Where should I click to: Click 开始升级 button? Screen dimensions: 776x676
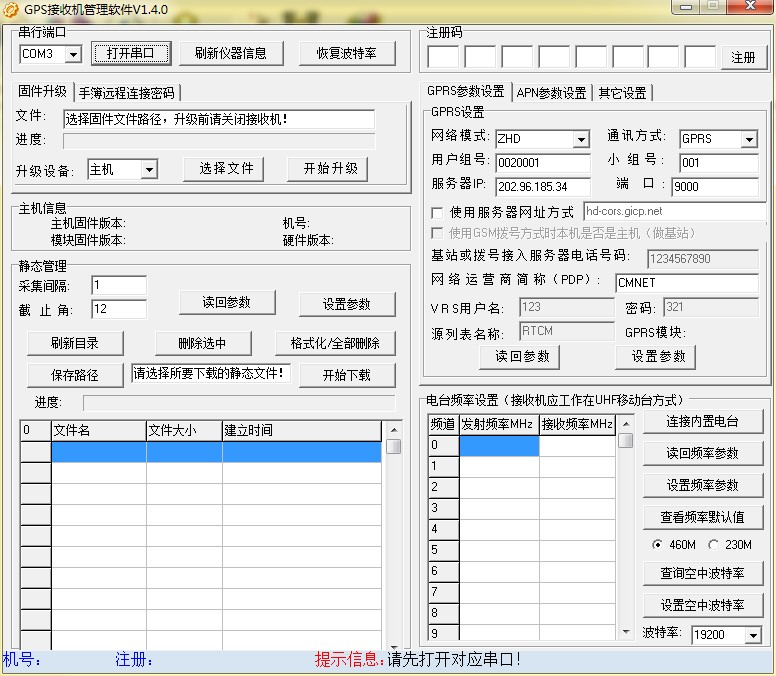coord(328,169)
